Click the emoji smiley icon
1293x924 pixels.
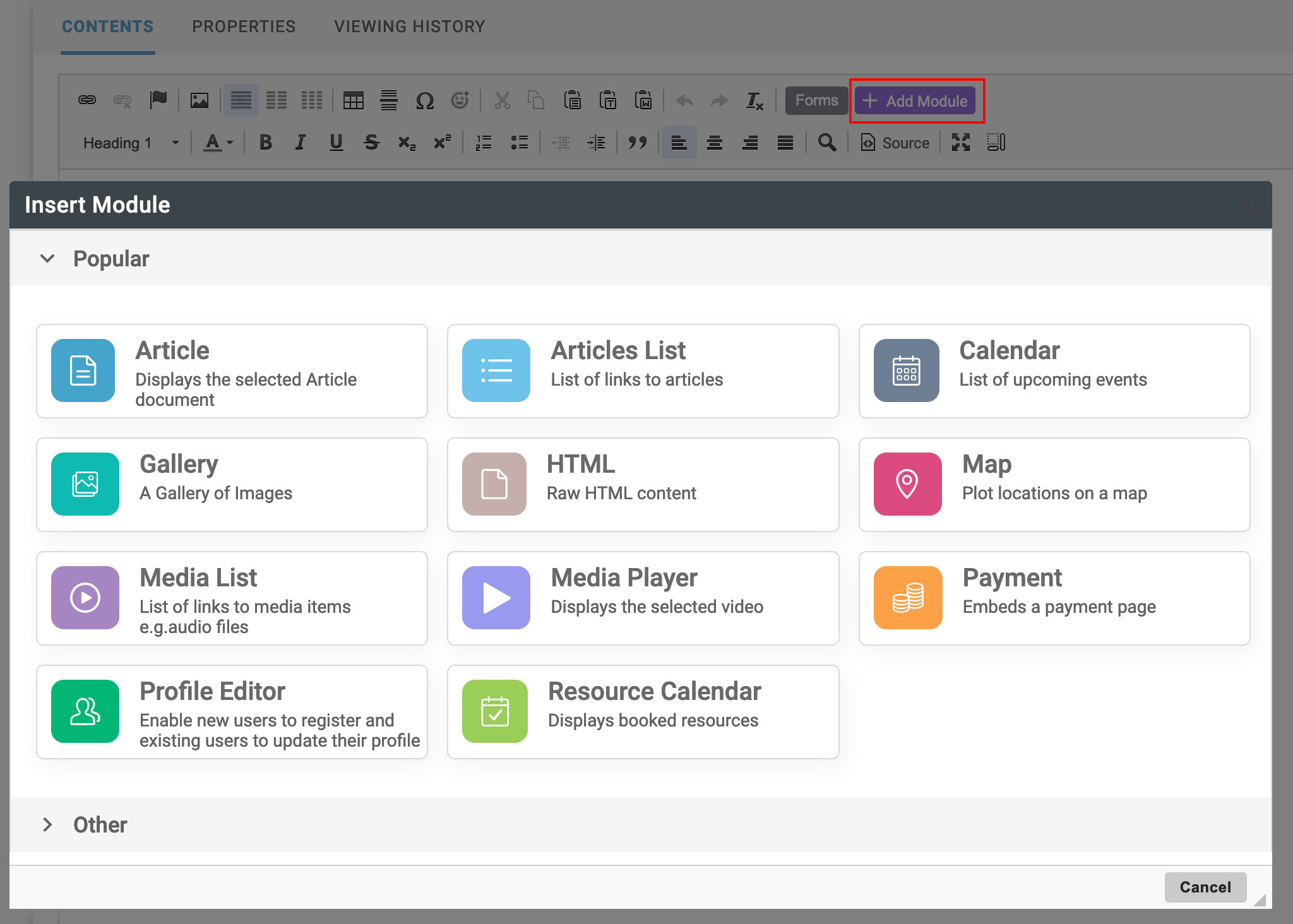click(x=460, y=100)
